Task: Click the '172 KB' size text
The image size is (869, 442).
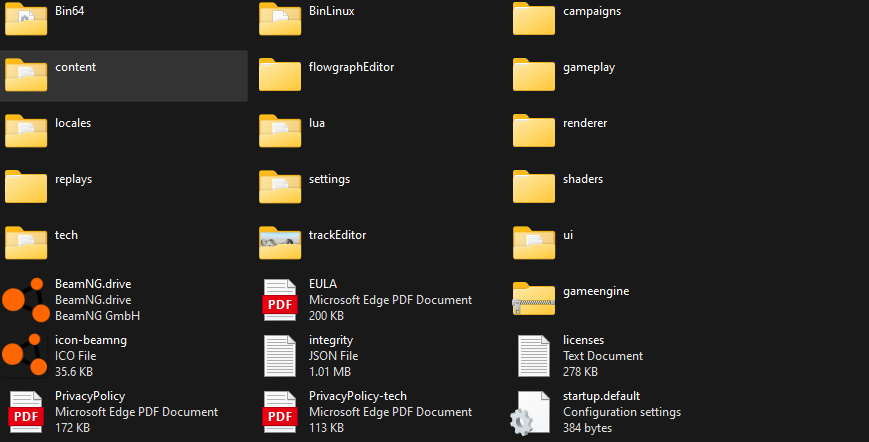Action: click(72, 428)
